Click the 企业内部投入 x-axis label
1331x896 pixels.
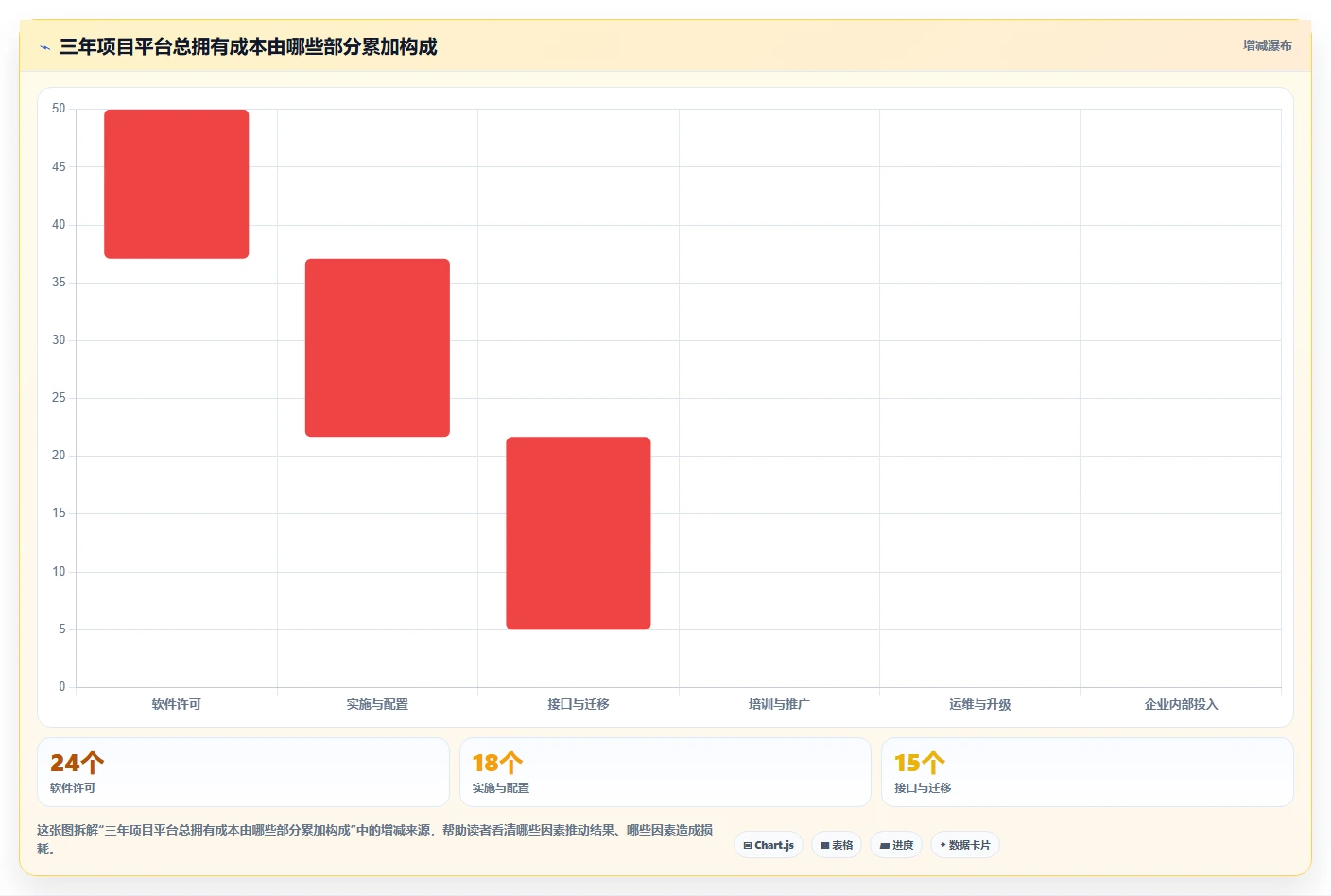(x=1181, y=704)
